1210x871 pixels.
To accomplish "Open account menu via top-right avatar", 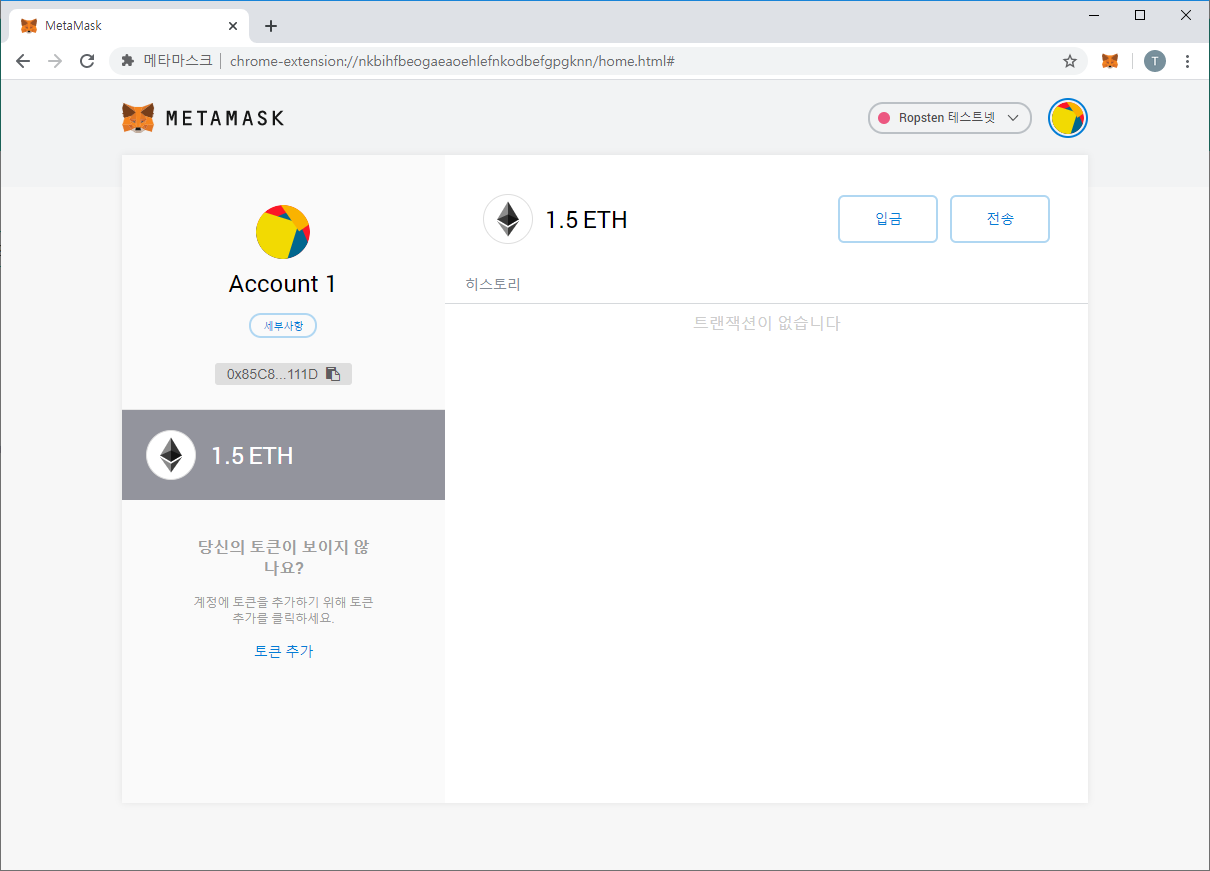I will (1067, 118).
